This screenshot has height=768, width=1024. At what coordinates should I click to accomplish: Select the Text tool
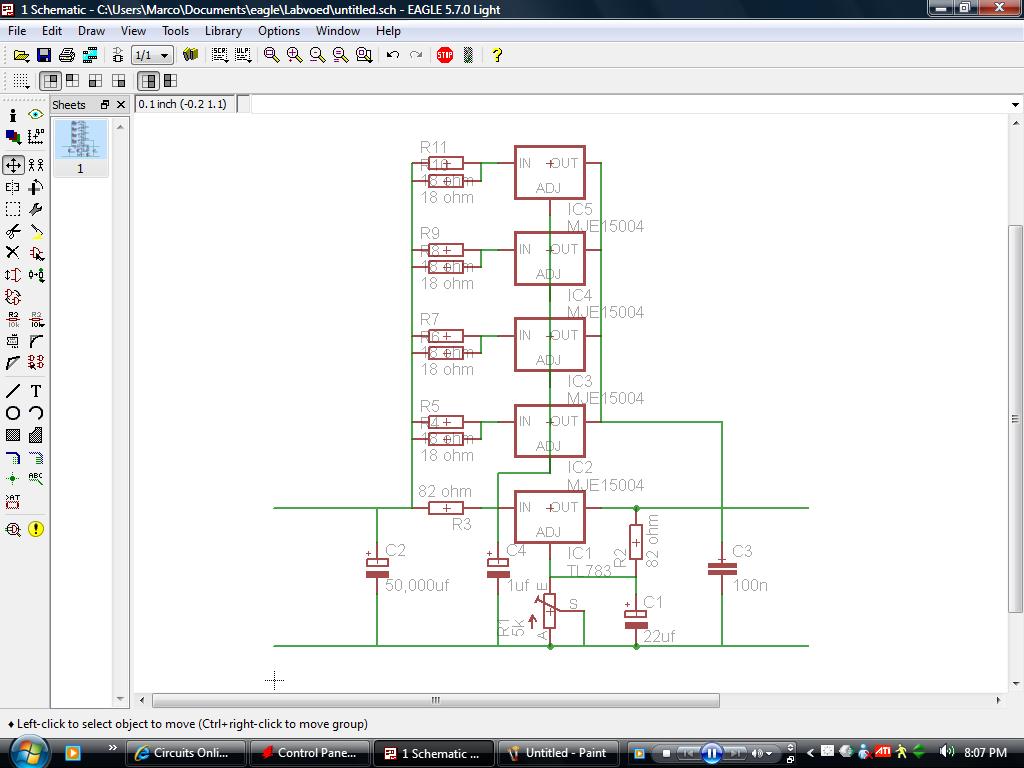click(x=36, y=391)
